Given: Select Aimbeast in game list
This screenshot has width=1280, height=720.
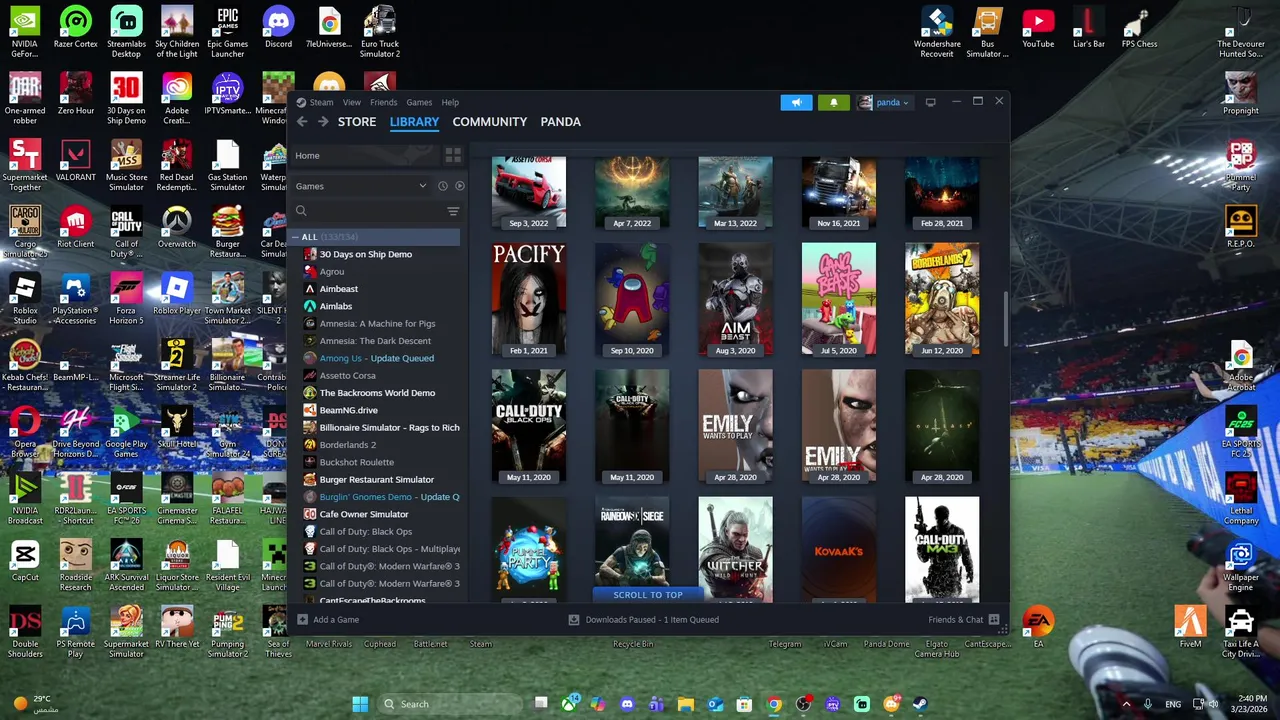Looking at the screenshot, I should pyautogui.click(x=338, y=289).
